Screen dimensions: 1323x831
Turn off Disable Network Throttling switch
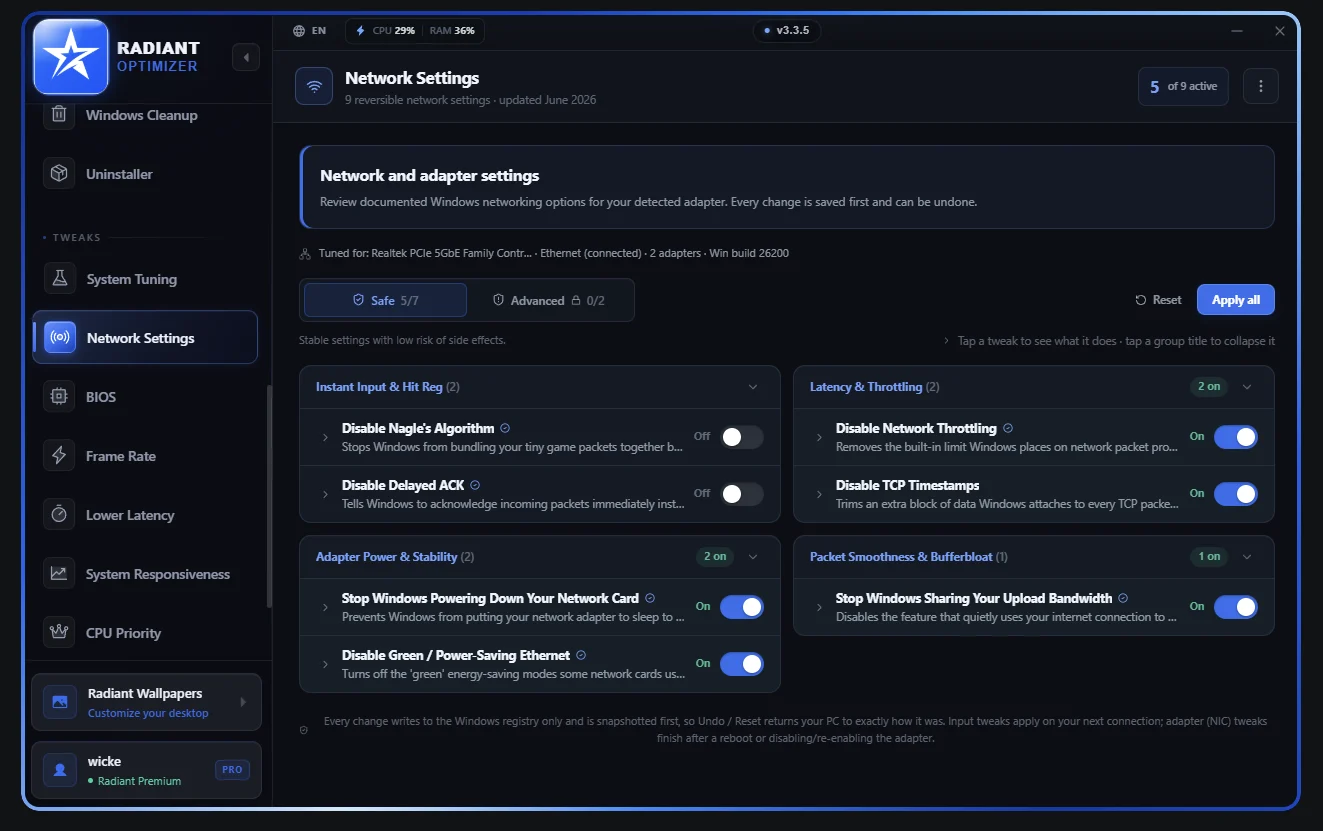click(x=1236, y=437)
